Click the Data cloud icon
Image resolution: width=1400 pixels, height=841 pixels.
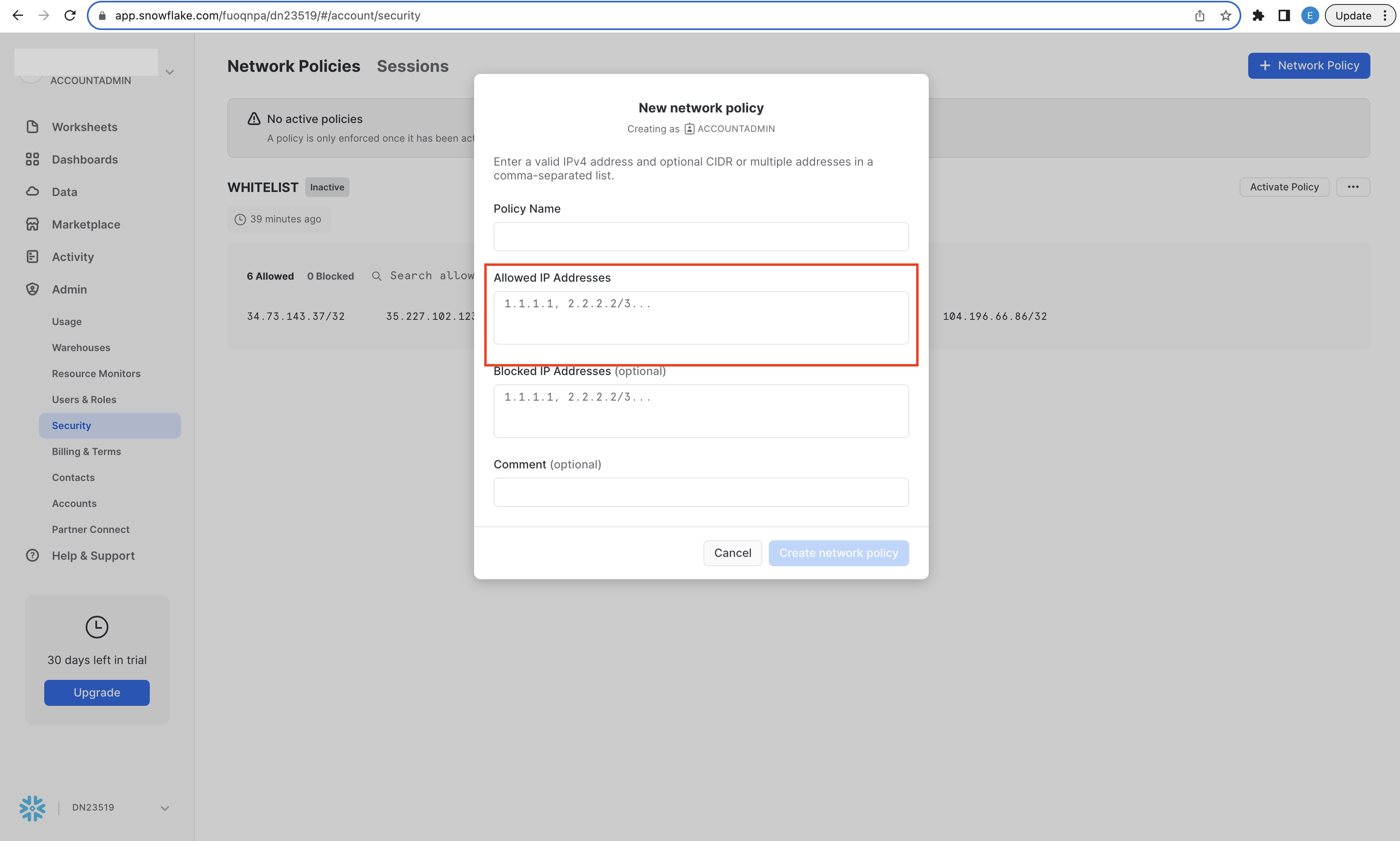click(32, 192)
